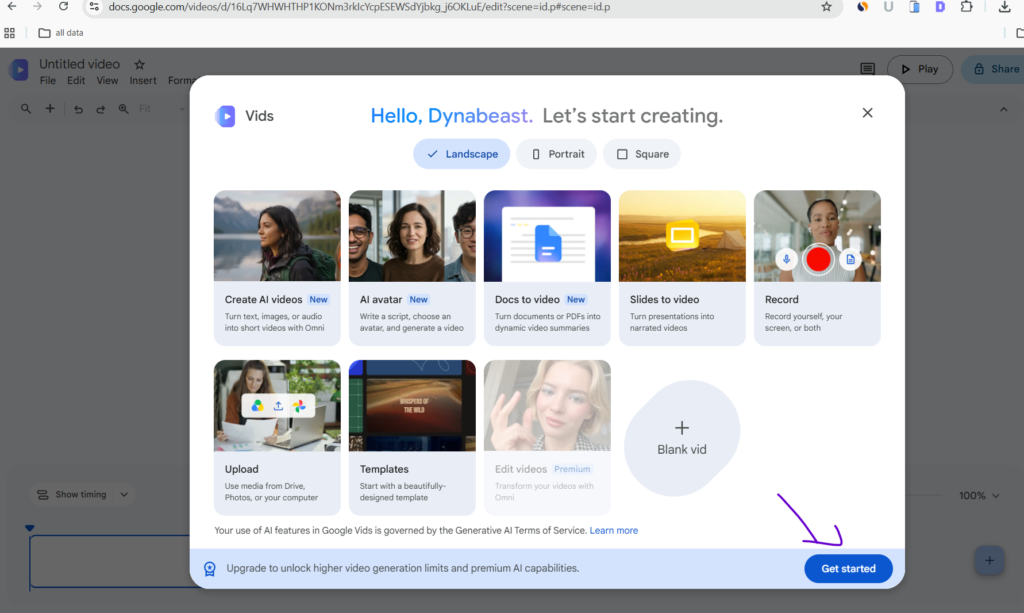The height and width of the screenshot is (613, 1024).
Task: Click the upgrade badge icon in banner
Action: [x=210, y=569]
